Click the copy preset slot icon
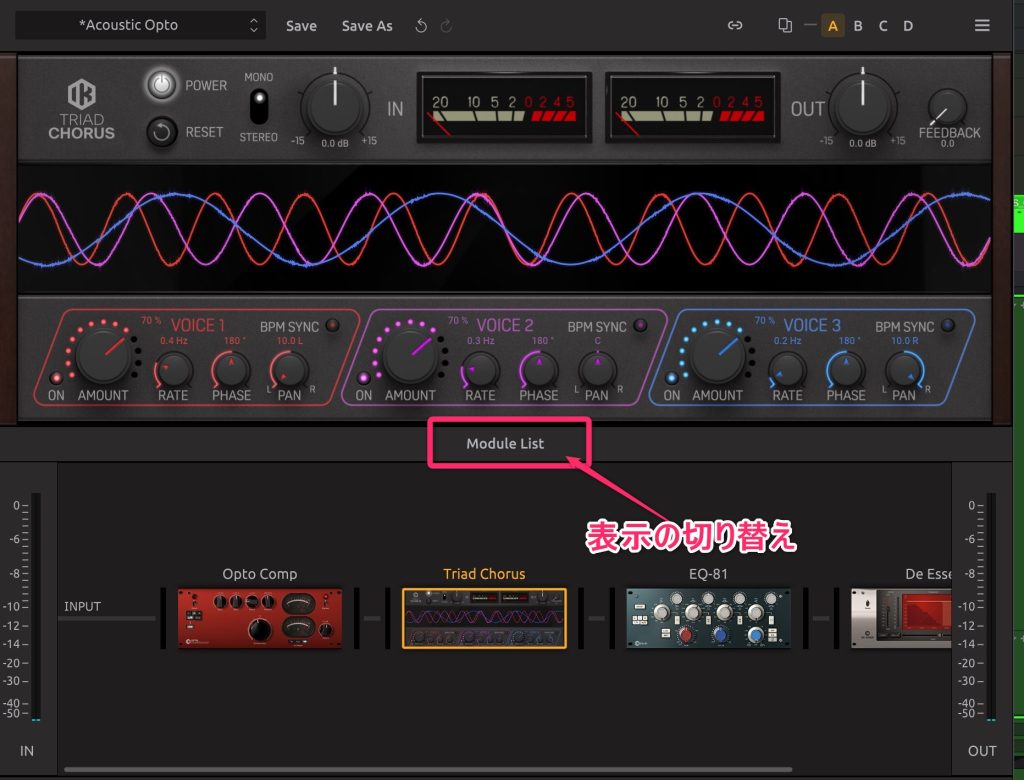Screen dimensions: 1024x780 785,26
